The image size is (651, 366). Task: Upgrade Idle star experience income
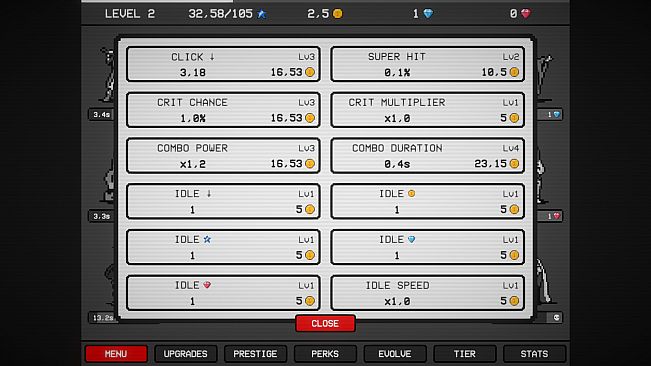223,247
